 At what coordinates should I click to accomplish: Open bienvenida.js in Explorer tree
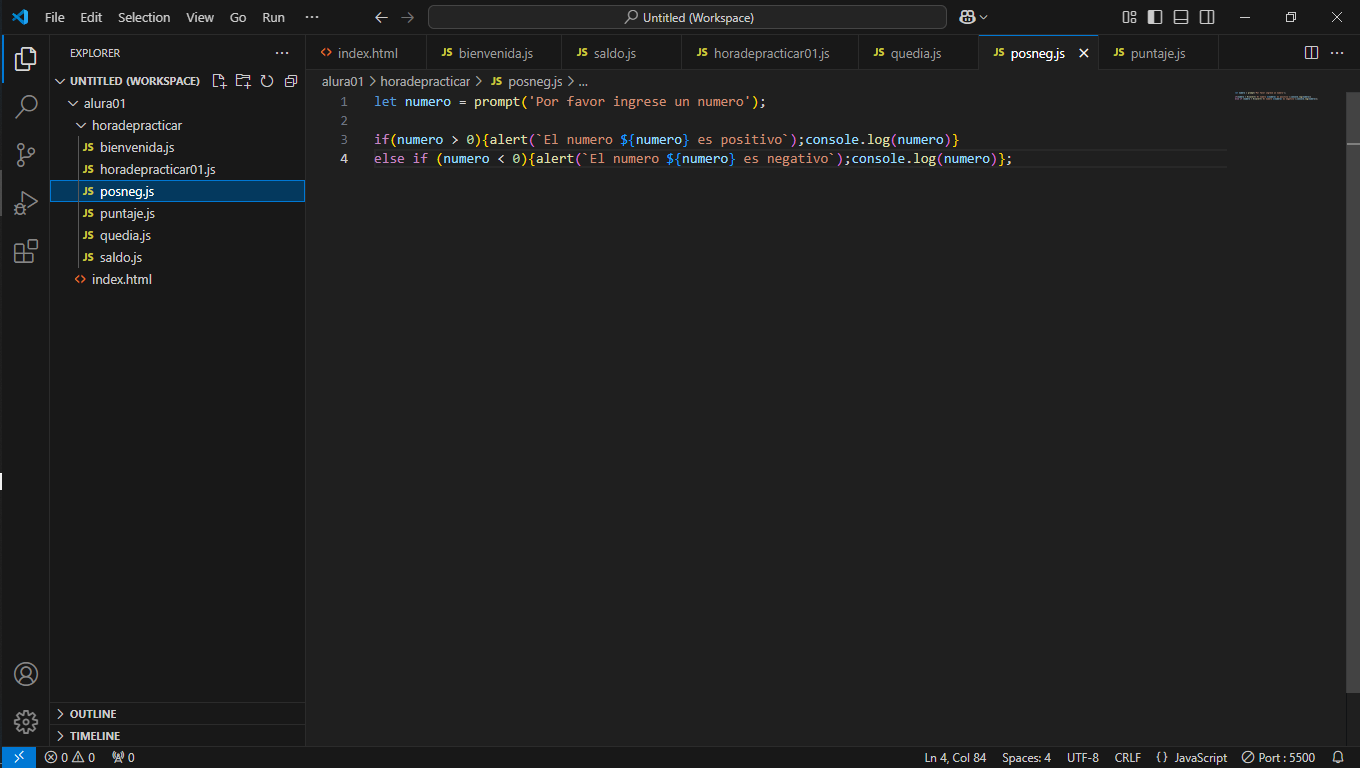click(177, 147)
